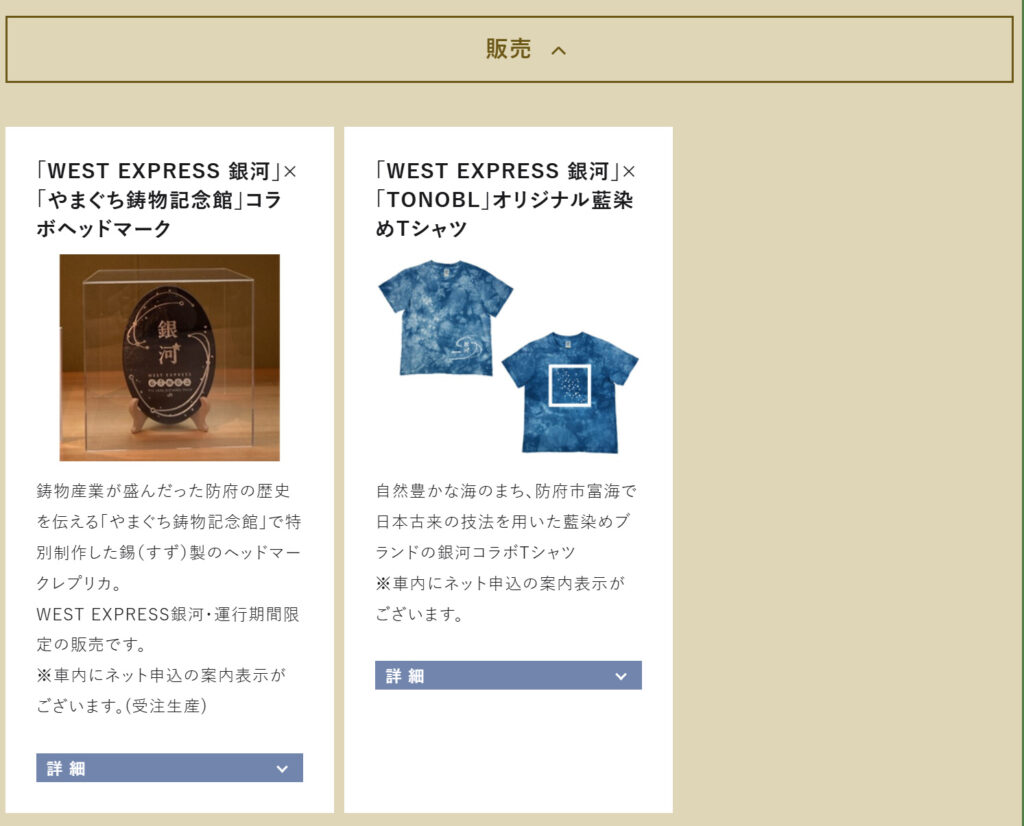
Task: Click down chevron on headmark 詳細 bar
Action: (282, 769)
